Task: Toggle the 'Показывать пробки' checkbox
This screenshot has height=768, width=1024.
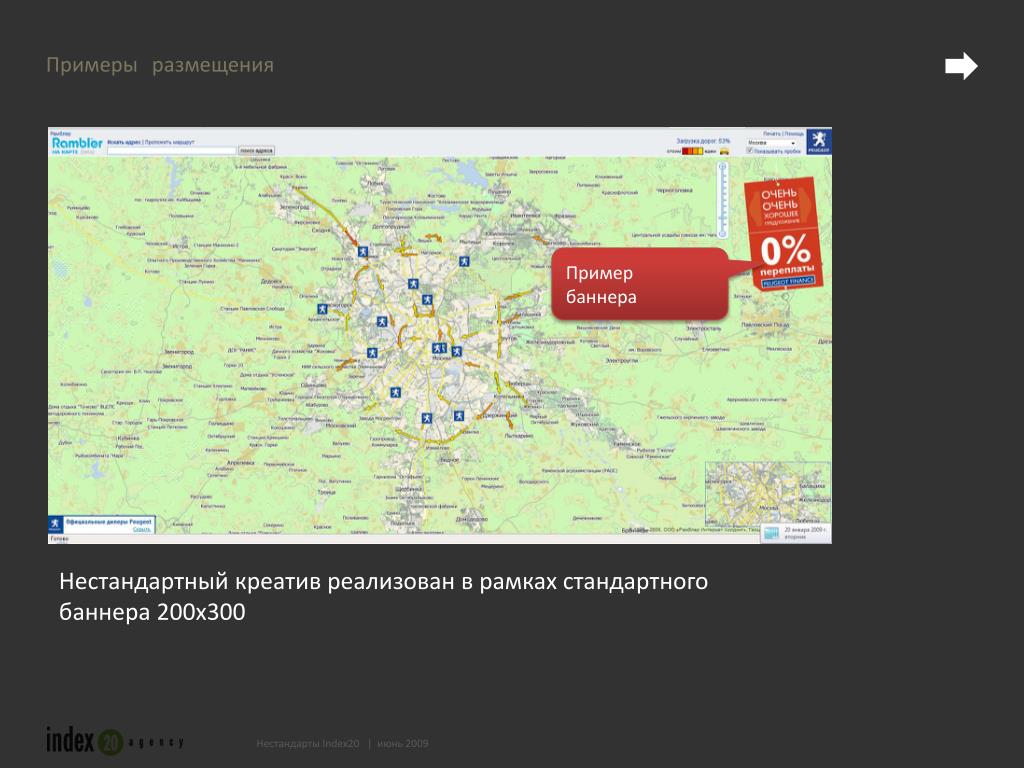Action: coord(750,150)
